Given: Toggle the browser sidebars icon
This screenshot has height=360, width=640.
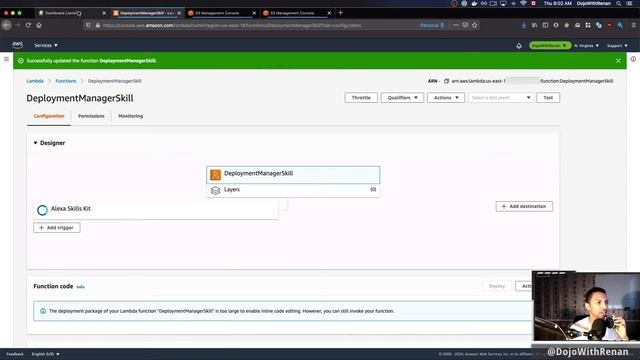Looking at the screenshot, I should tap(545, 25).
